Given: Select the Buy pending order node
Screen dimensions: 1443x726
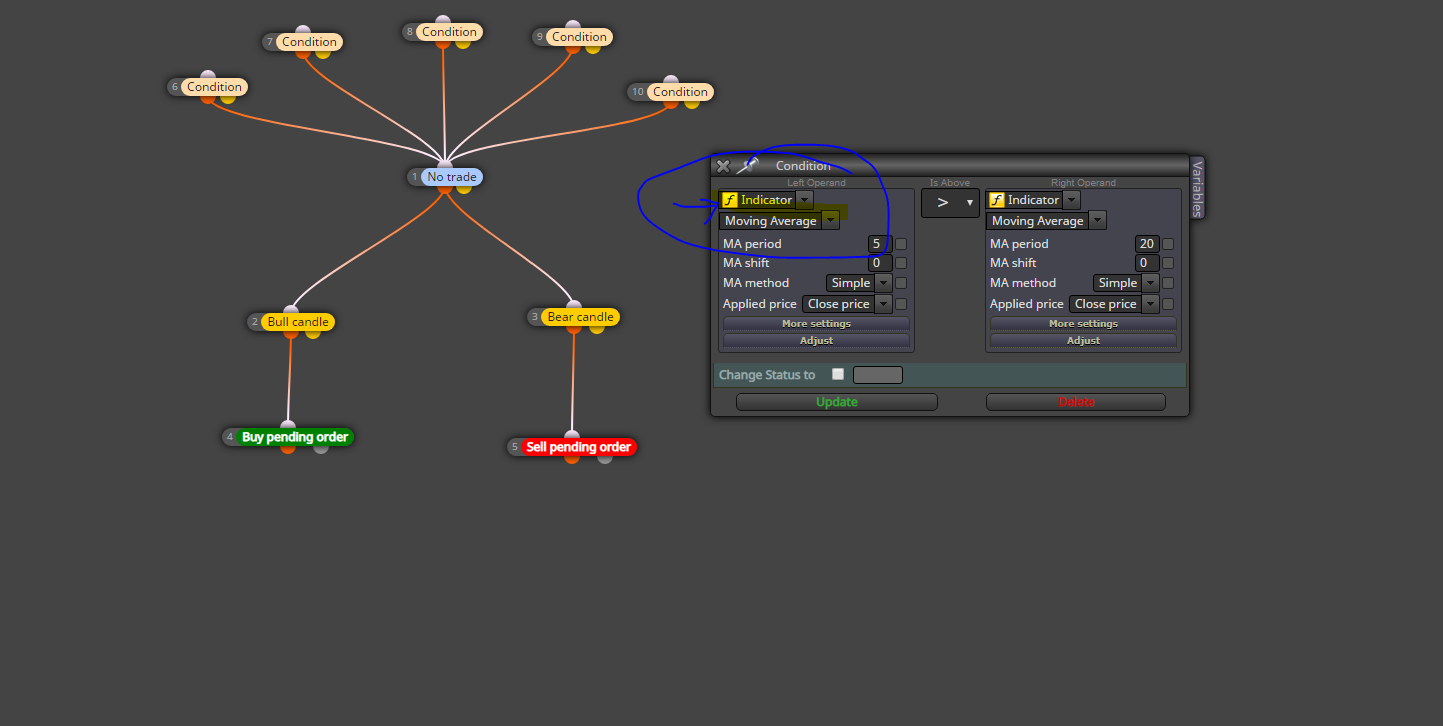Looking at the screenshot, I should [295, 437].
